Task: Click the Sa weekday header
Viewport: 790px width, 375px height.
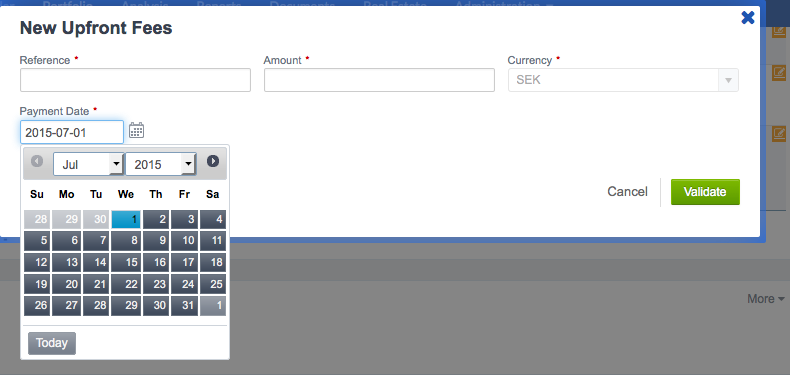Action: (213, 195)
